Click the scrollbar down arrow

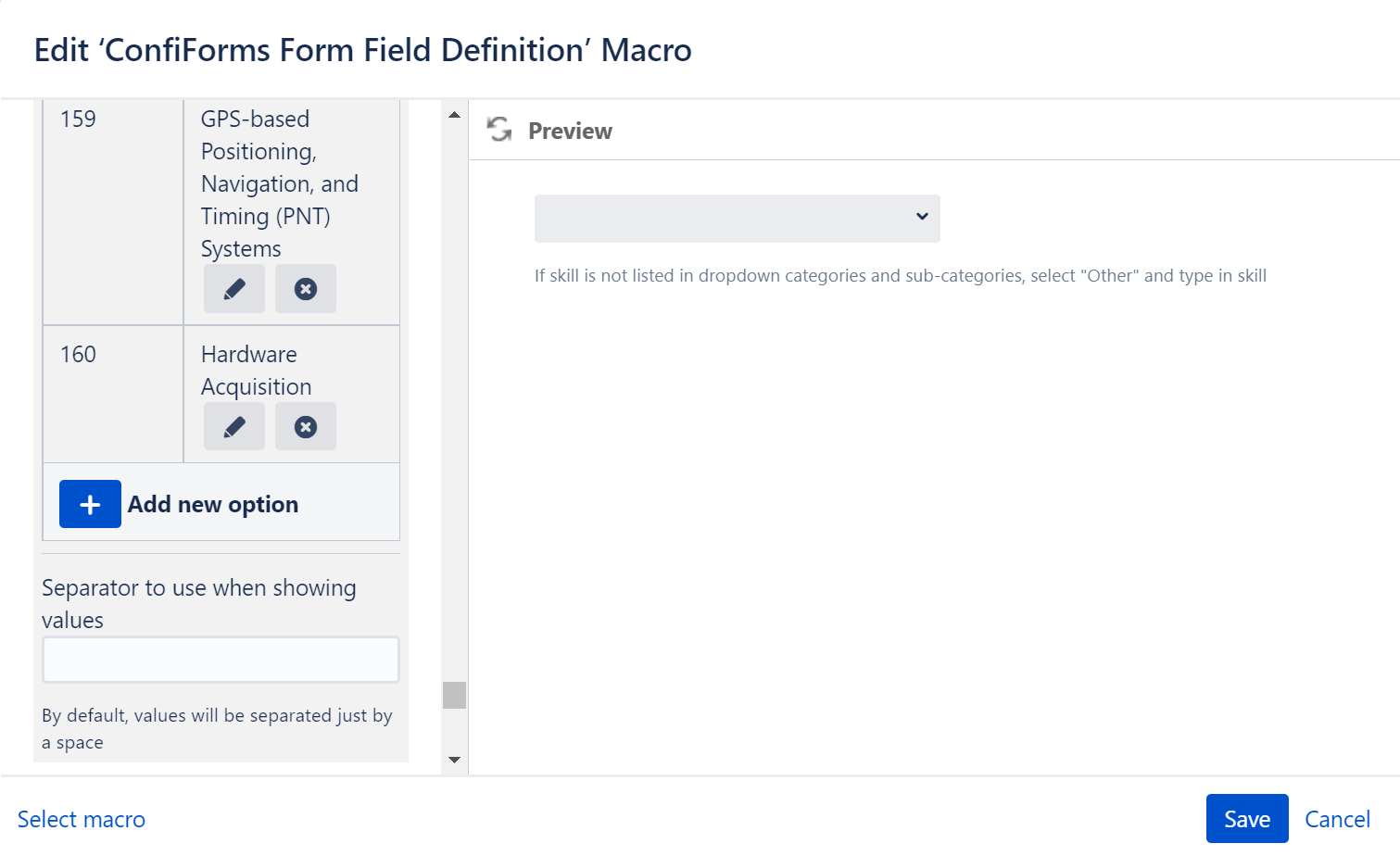(454, 758)
